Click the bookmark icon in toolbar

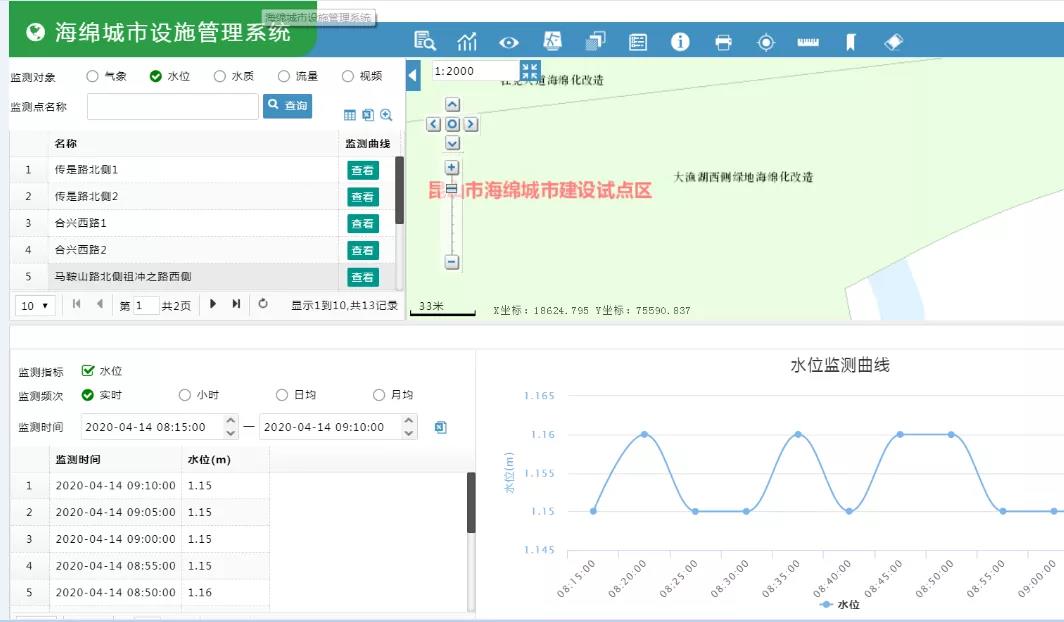pyautogui.click(x=851, y=42)
